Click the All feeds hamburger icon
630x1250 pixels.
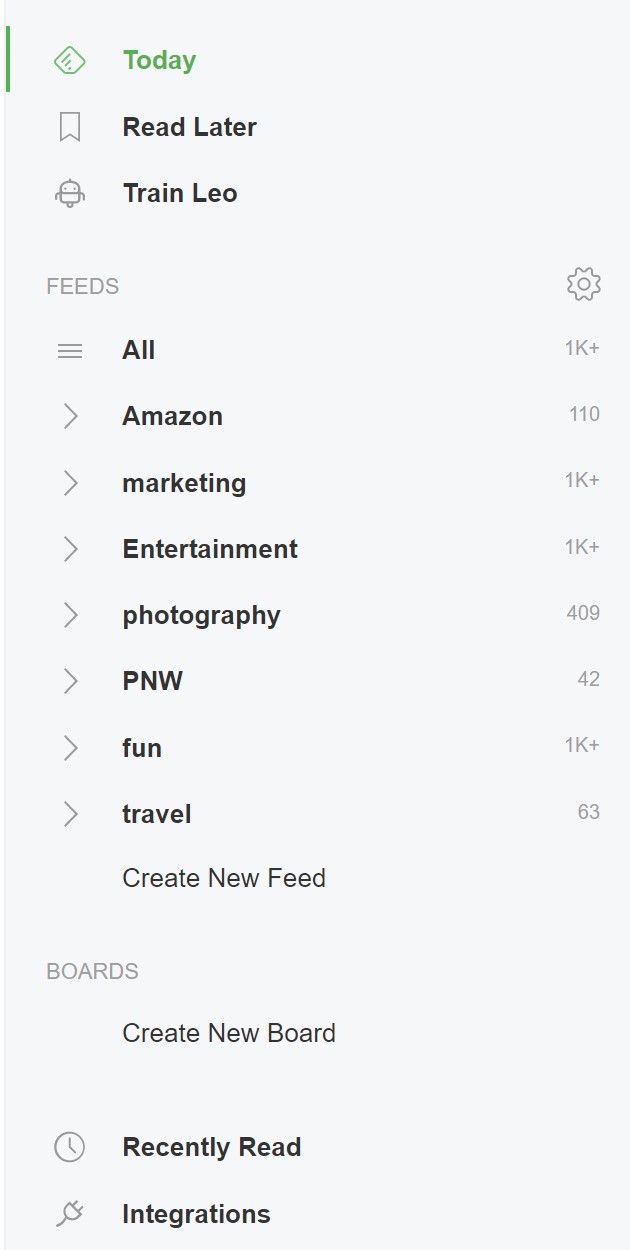[x=69, y=351]
